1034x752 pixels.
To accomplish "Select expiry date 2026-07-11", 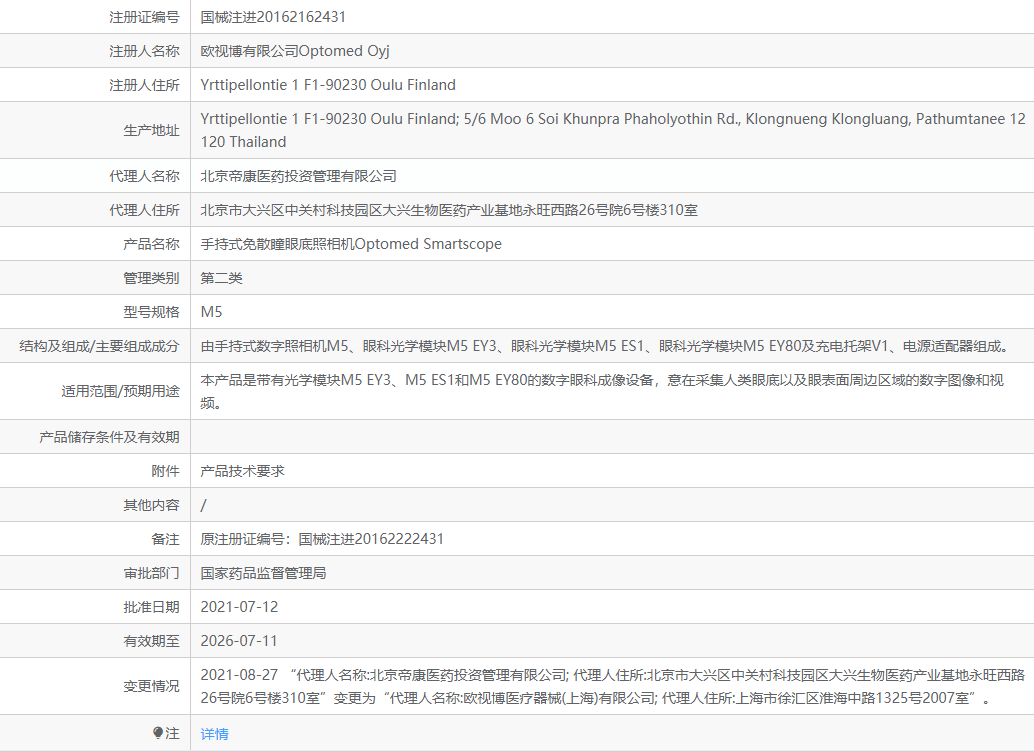I will (x=239, y=641).
